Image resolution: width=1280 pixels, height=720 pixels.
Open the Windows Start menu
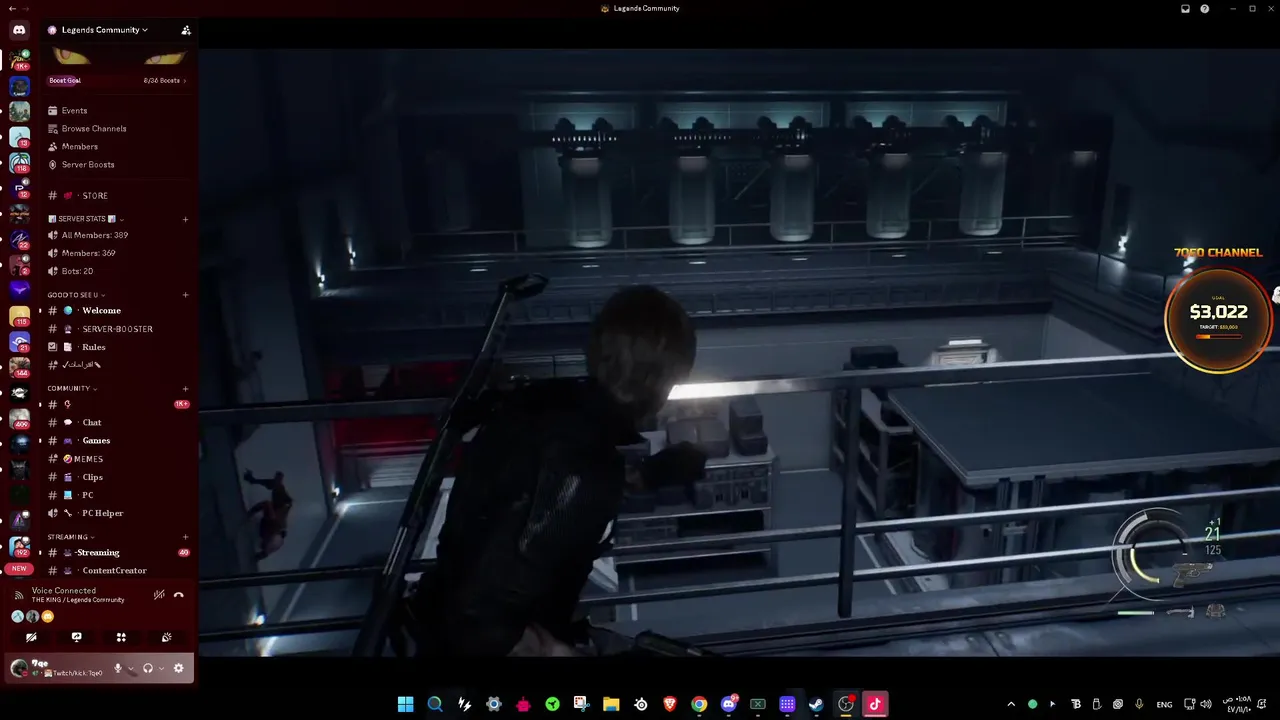coord(405,704)
